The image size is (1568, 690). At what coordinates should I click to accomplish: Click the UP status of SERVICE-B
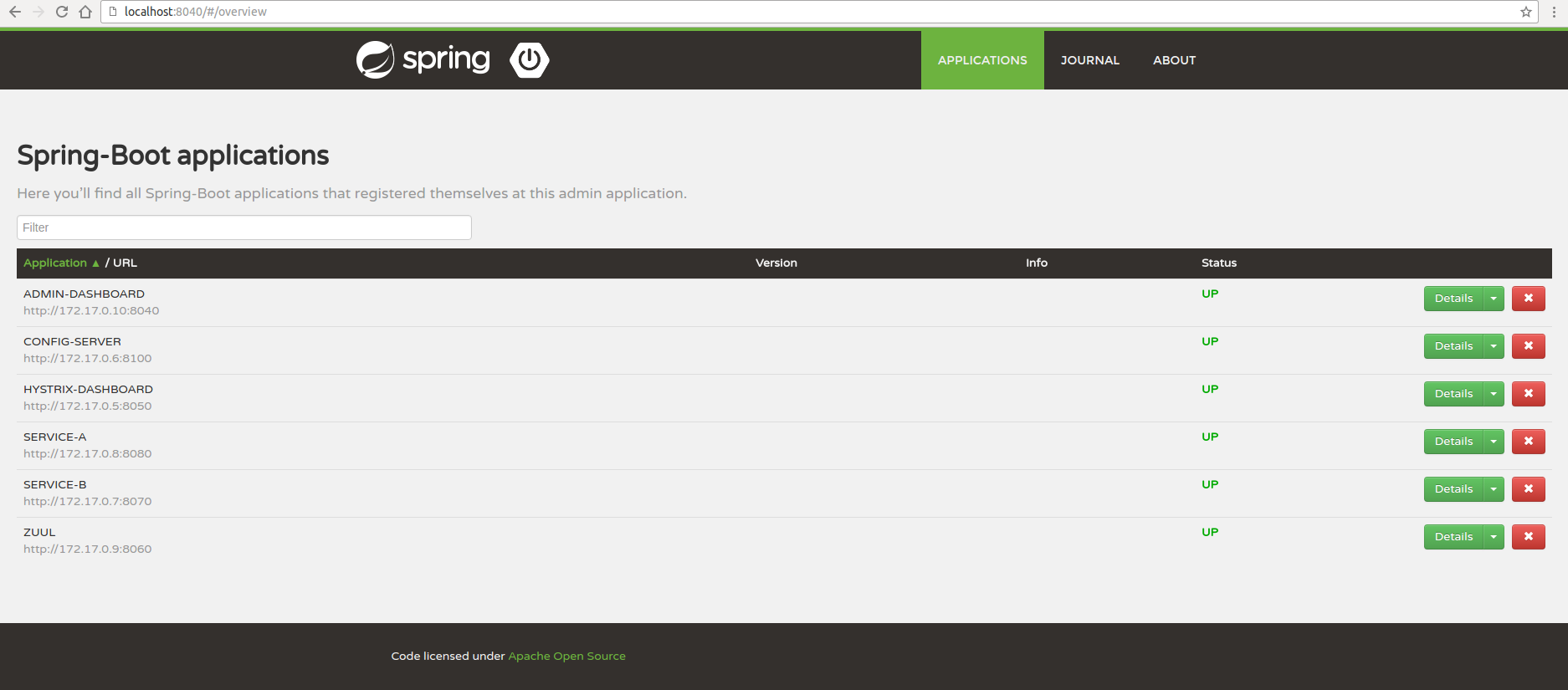[x=1210, y=484]
